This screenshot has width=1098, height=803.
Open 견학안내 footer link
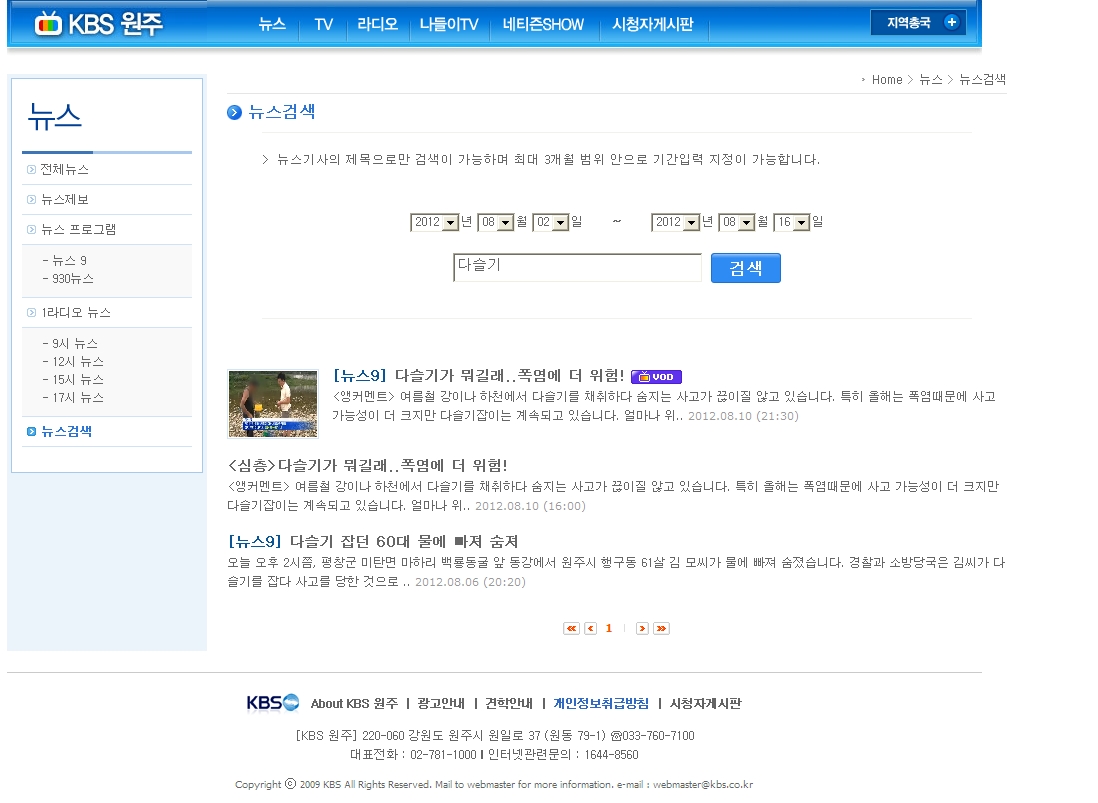click(x=509, y=704)
